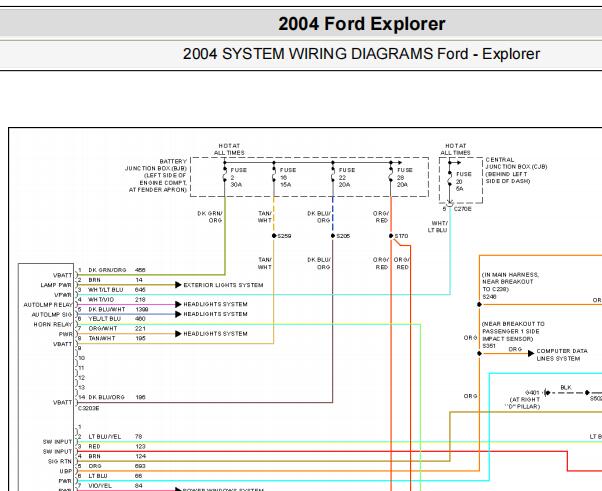Screen dimensions: 602x491
Task: Select the "FUSE 28 20A" label
Action: tap(404, 177)
